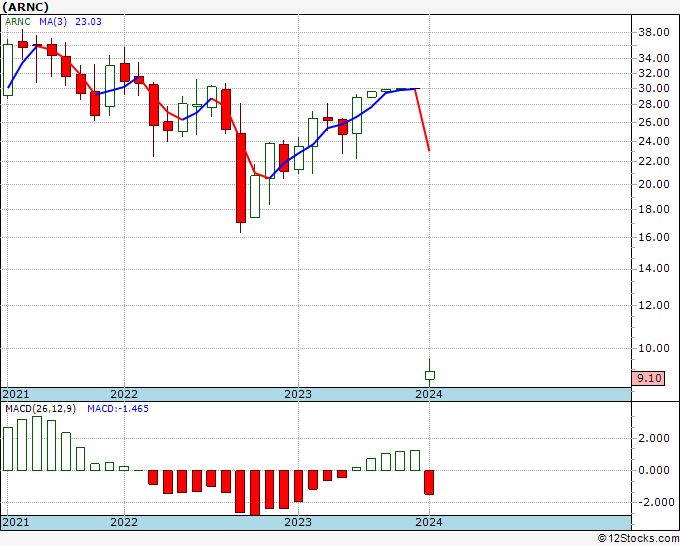Viewport: 680px width, 546px height.
Task: Select the 9.10 current price tag
Action: [x=648, y=378]
